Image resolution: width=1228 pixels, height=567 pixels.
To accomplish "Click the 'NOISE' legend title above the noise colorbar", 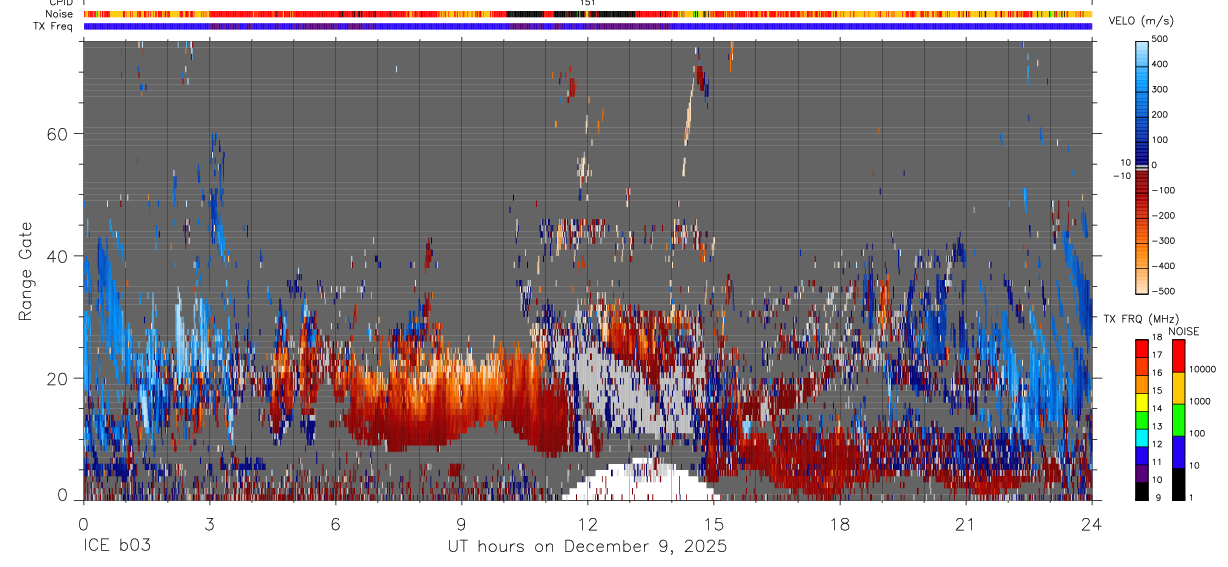I will click(1184, 331).
